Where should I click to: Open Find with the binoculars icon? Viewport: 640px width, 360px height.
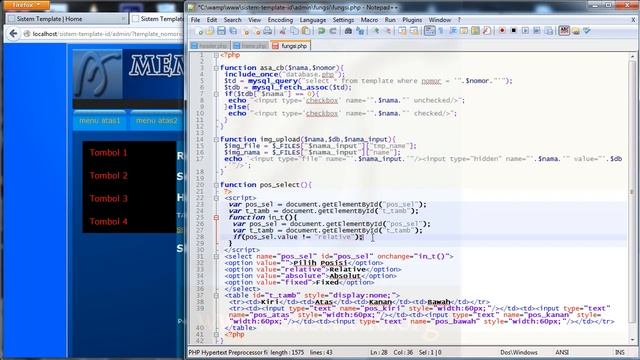[348, 31]
